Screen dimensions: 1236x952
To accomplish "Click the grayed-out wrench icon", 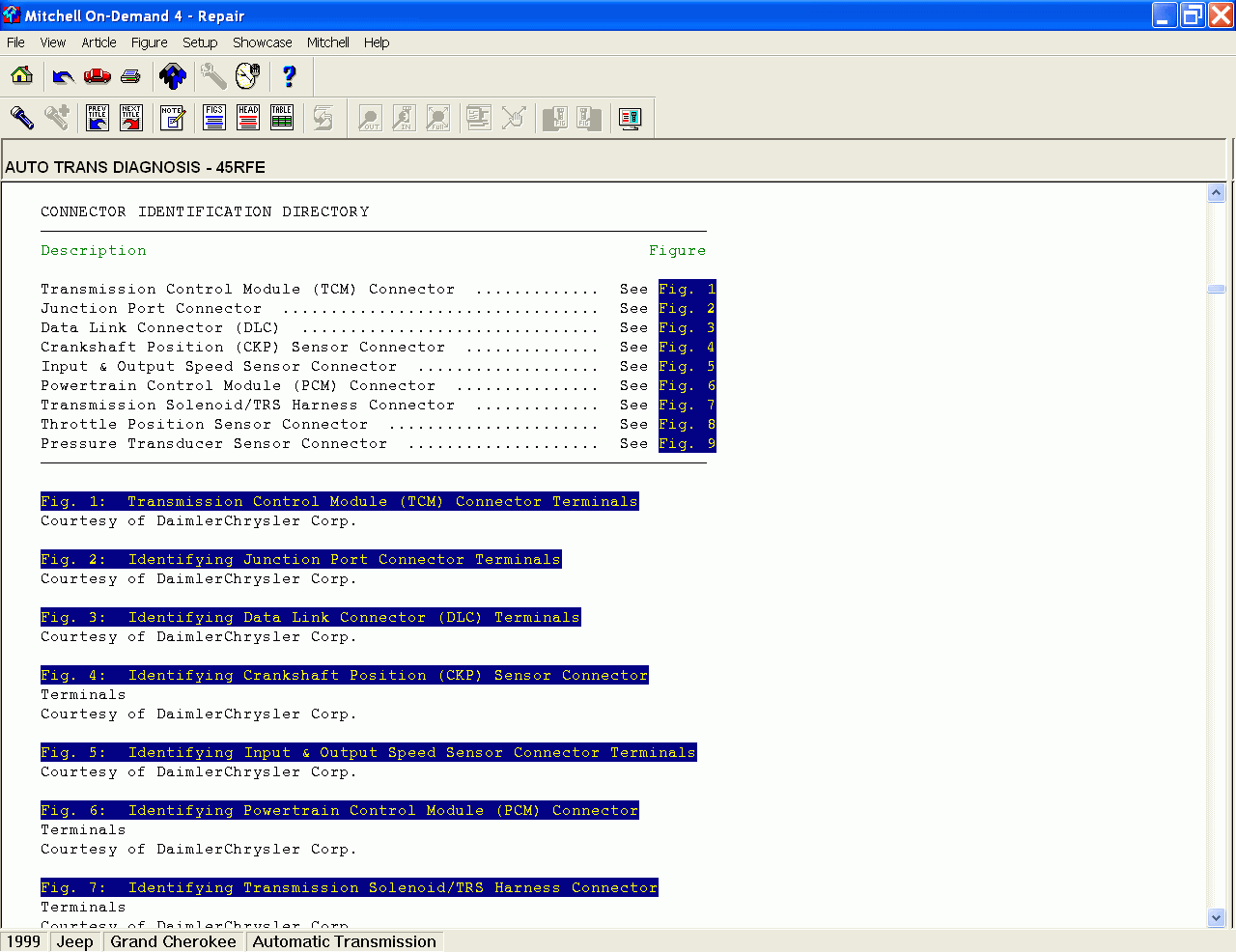I will coord(213,75).
